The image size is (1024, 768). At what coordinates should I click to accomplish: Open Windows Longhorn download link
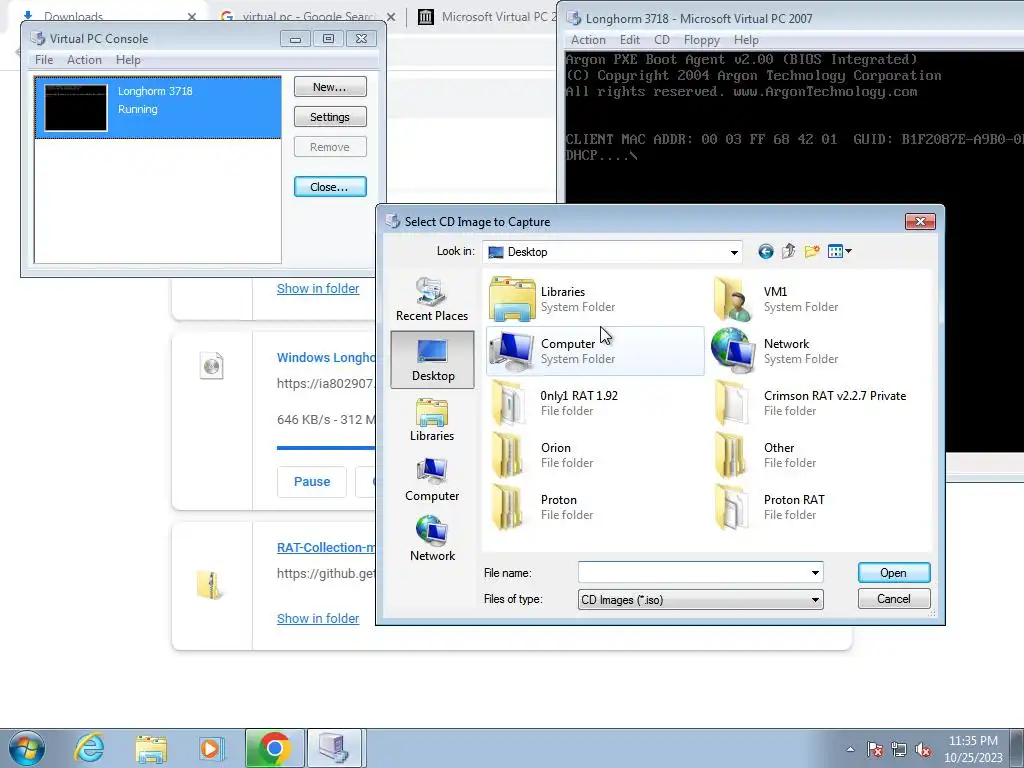point(326,358)
